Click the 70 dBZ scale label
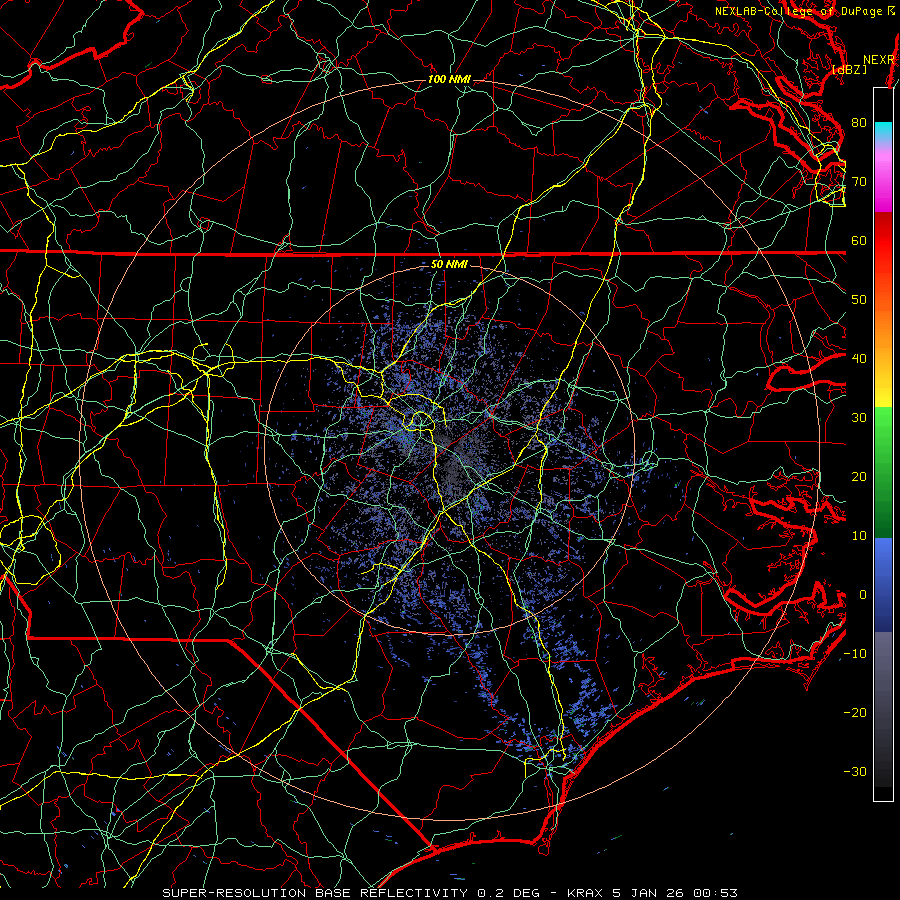This screenshot has height=900, width=900. tap(859, 182)
